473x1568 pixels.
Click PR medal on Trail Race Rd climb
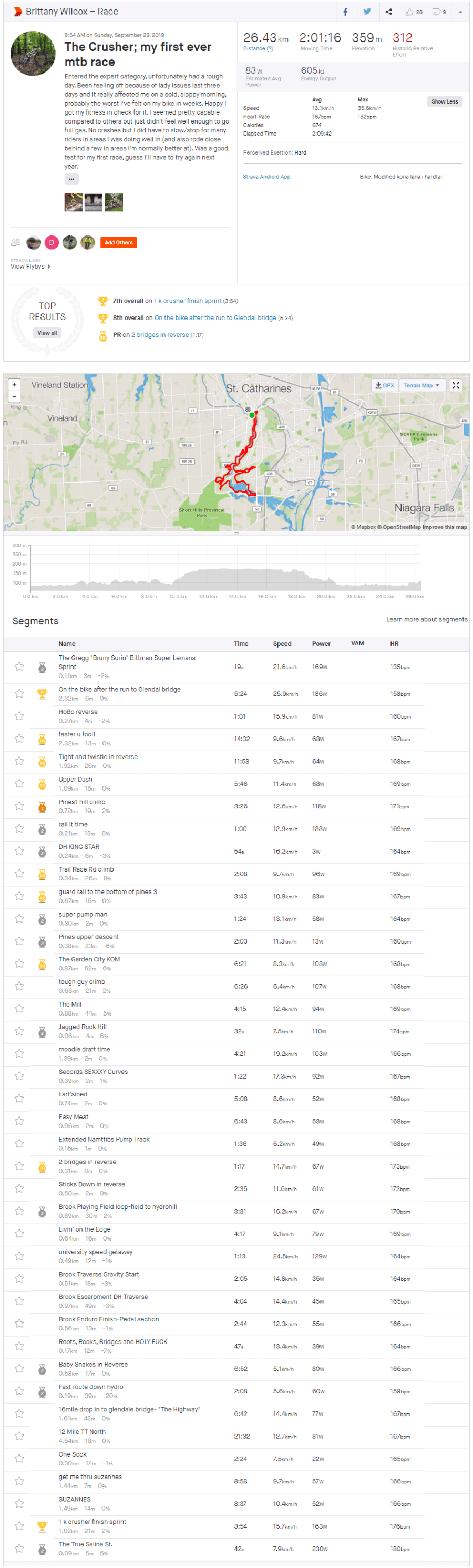click(42, 874)
